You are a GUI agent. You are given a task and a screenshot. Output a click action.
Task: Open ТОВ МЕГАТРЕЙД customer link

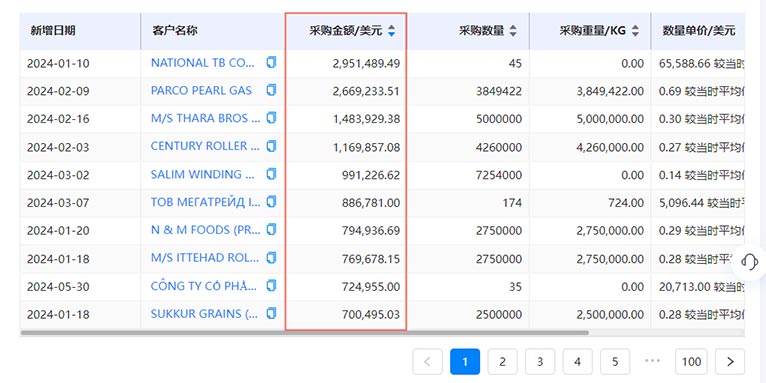[x=206, y=202]
